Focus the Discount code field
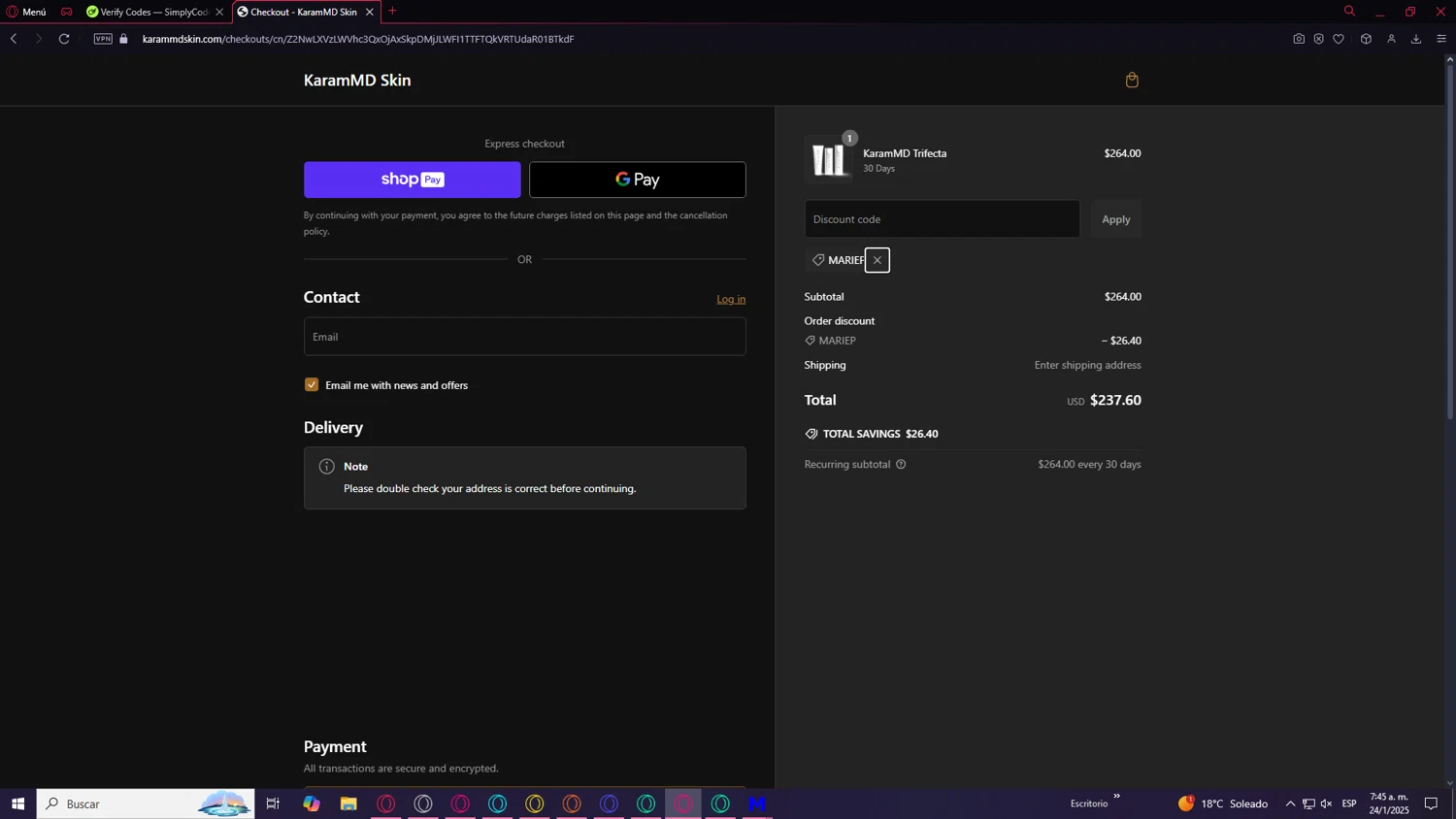The height and width of the screenshot is (819, 1456). [943, 219]
